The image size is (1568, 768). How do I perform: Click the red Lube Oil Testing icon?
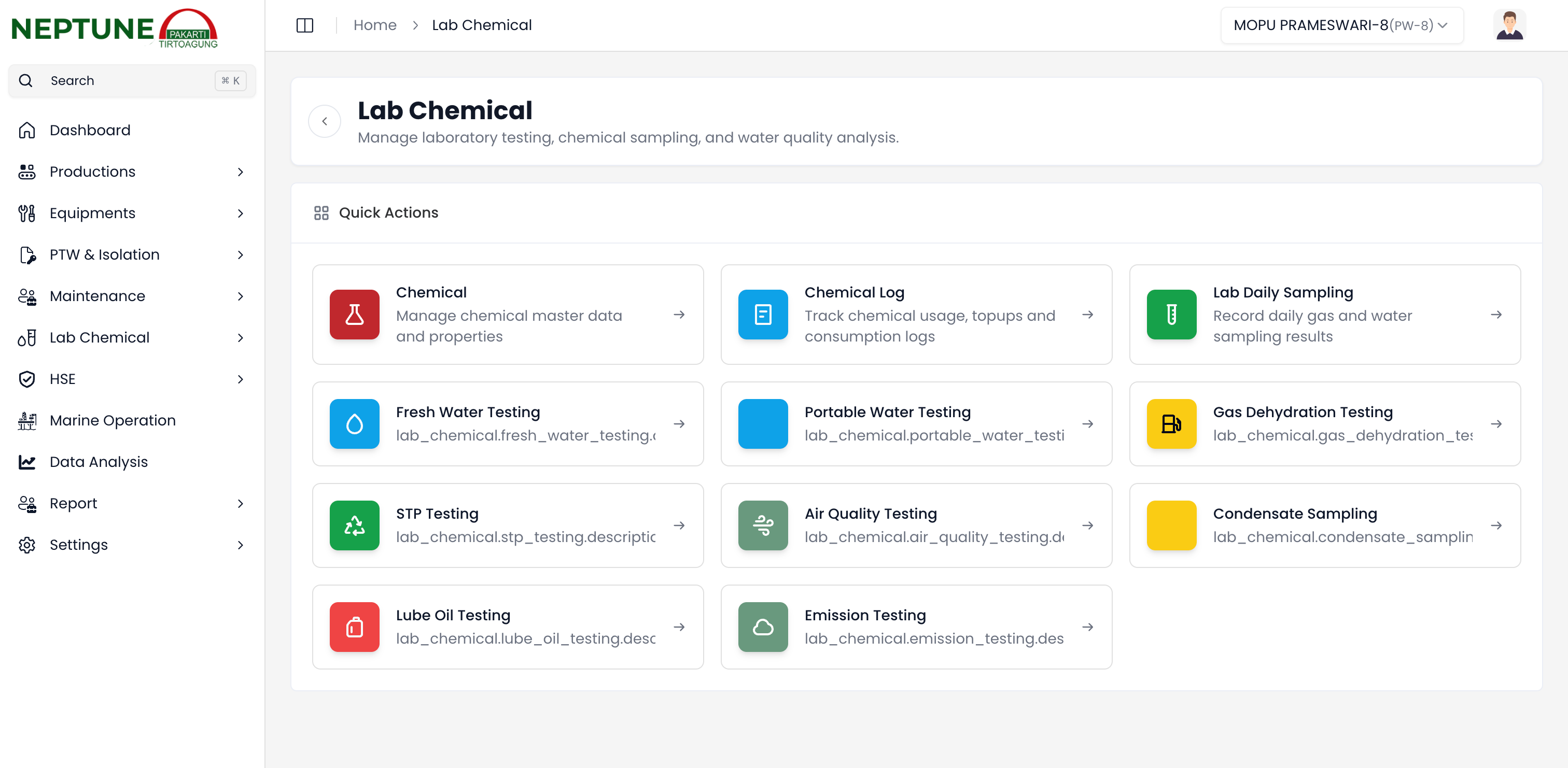(354, 627)
